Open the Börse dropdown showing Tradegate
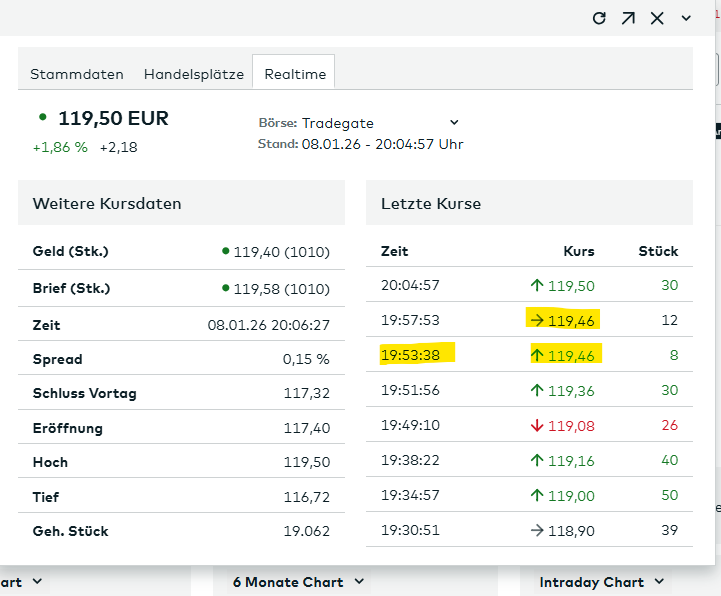Screen dimensions: 721x596 click(380, 123)
